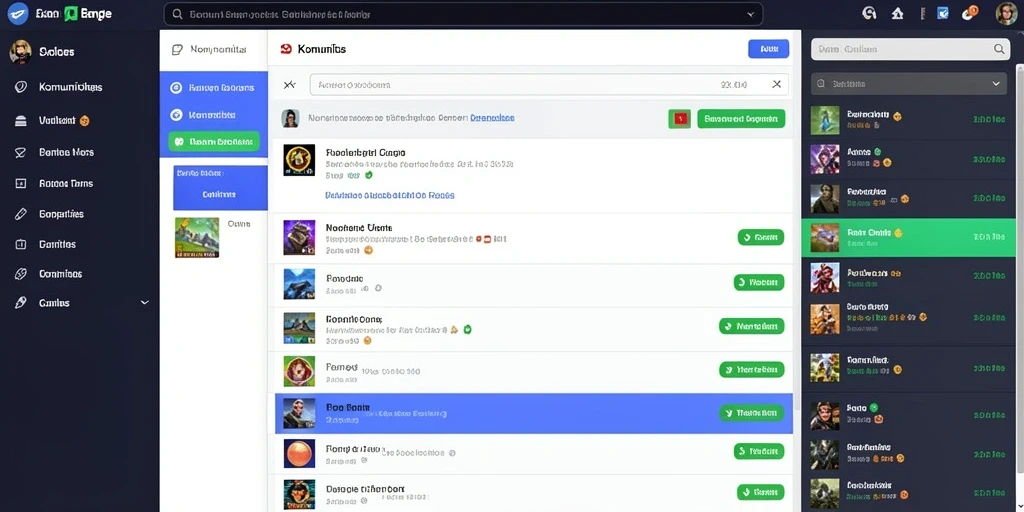Click the wide green button in the announcement row
1024x512 pixels.
(x=741, y=118)
